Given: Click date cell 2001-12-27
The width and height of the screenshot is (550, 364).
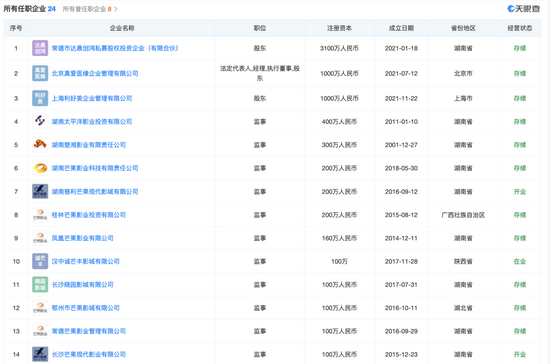Looking at the screenshot, I should click(x=401, y=144).
